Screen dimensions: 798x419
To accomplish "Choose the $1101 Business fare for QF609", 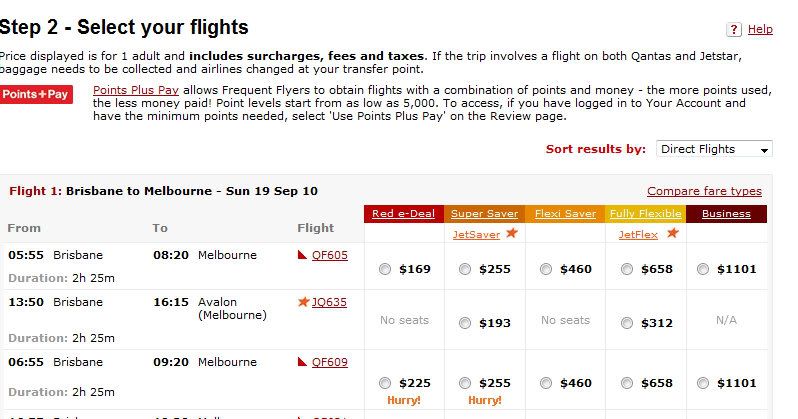I will (703, 383).
